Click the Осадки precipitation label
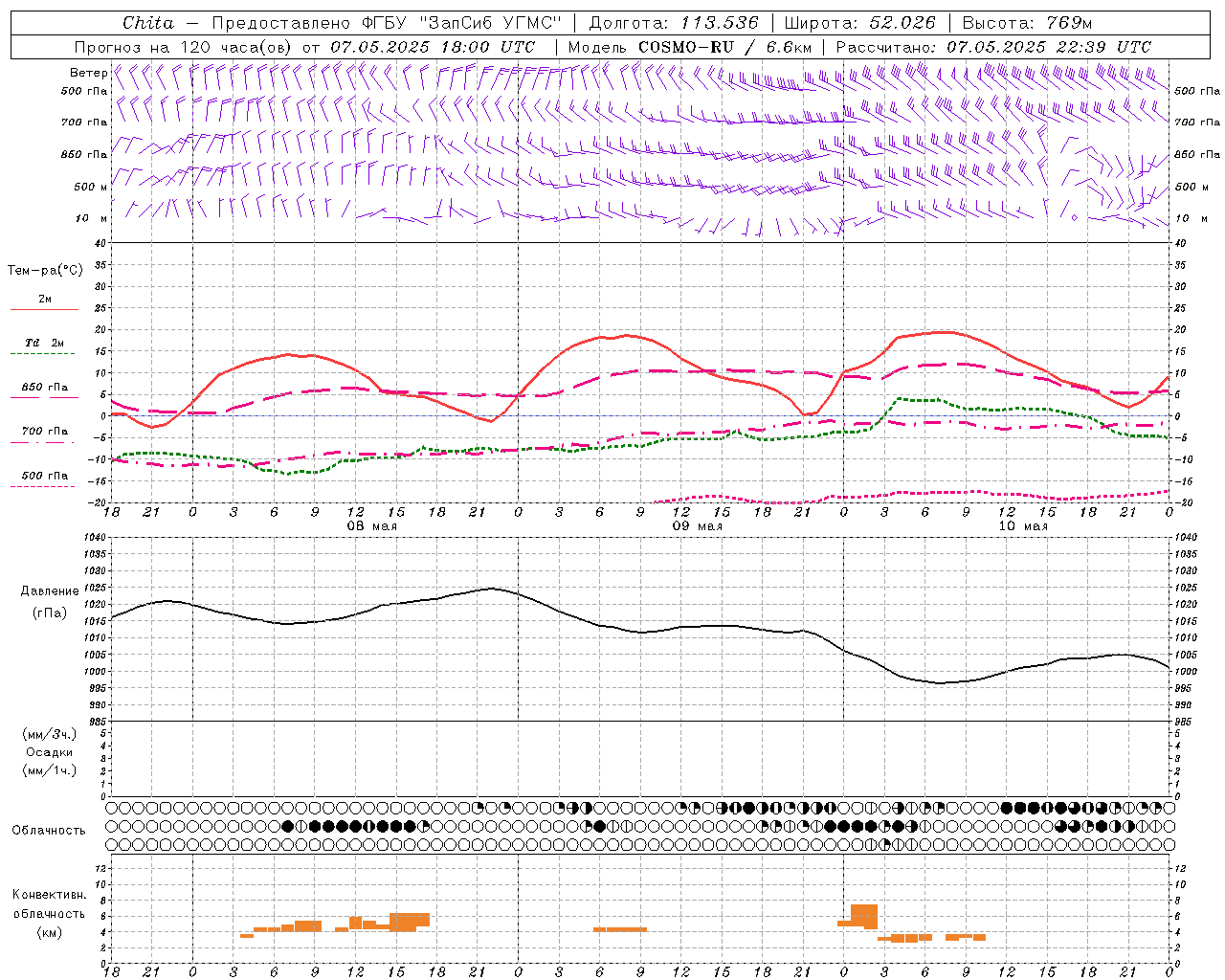This screenshot has height=980, width=1225. coord(50,752)
